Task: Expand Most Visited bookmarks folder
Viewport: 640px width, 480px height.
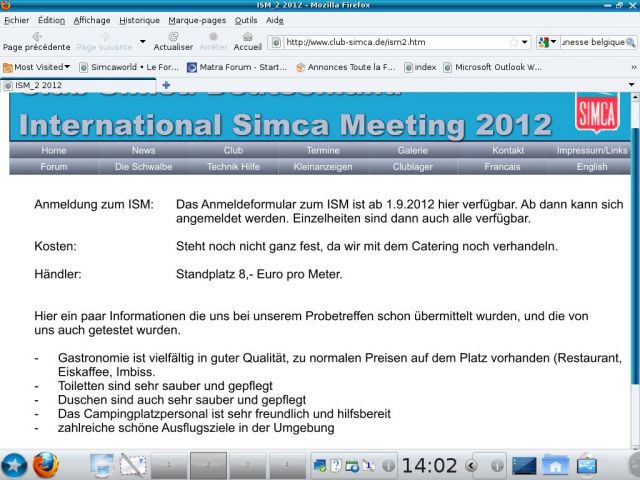Action: 37,67
